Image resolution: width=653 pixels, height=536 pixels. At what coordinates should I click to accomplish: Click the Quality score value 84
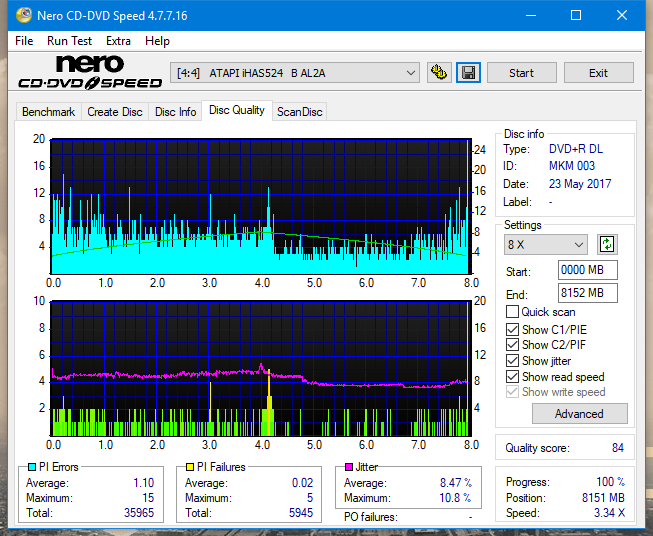tap(618, 448)
